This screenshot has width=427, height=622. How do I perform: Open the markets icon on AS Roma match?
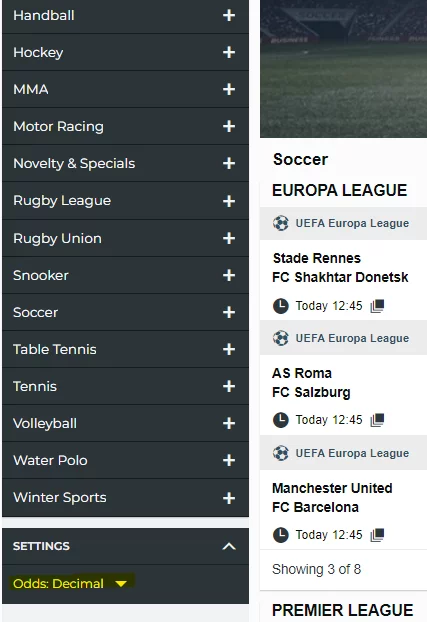pyautogui.click(x=377, y=420)
